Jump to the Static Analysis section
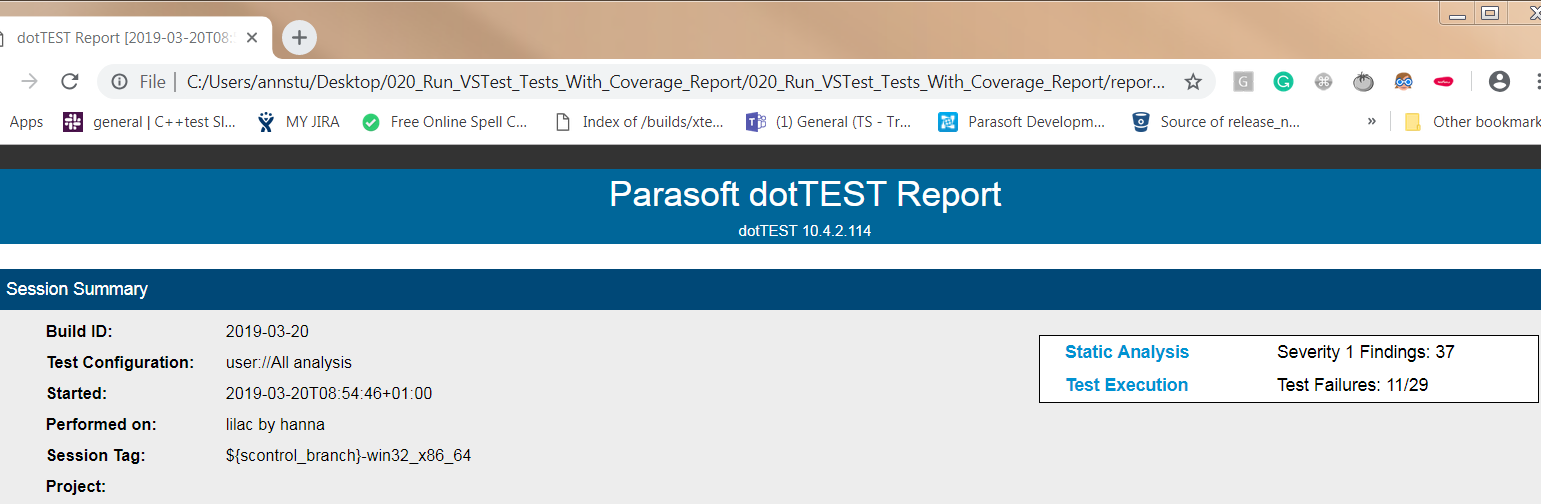Image resolution: width=1541 pixels, height=504 pixels. click(1127, 352)
